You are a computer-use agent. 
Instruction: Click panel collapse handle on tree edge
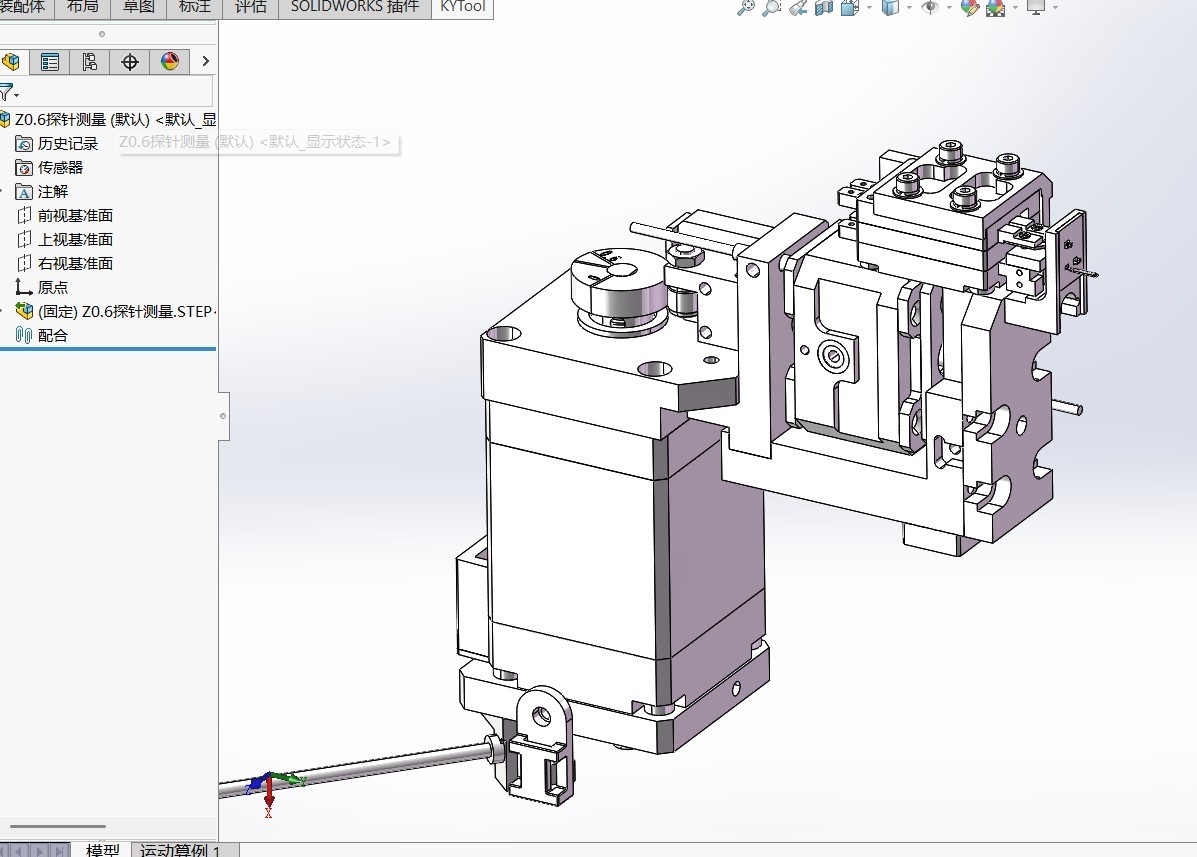tap(224, 416)
